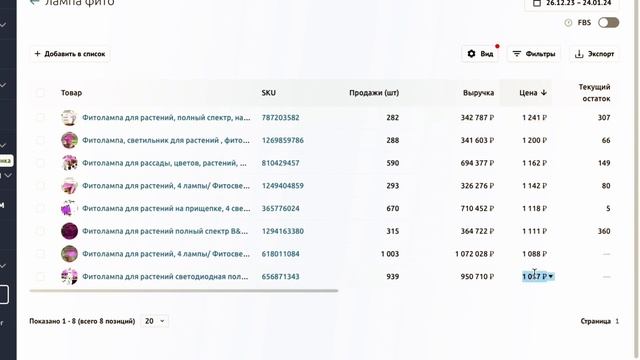Click revenue value 1 072 028 ₽
Viewport: 640px width, 360px height.
click(x=474, y=254)
